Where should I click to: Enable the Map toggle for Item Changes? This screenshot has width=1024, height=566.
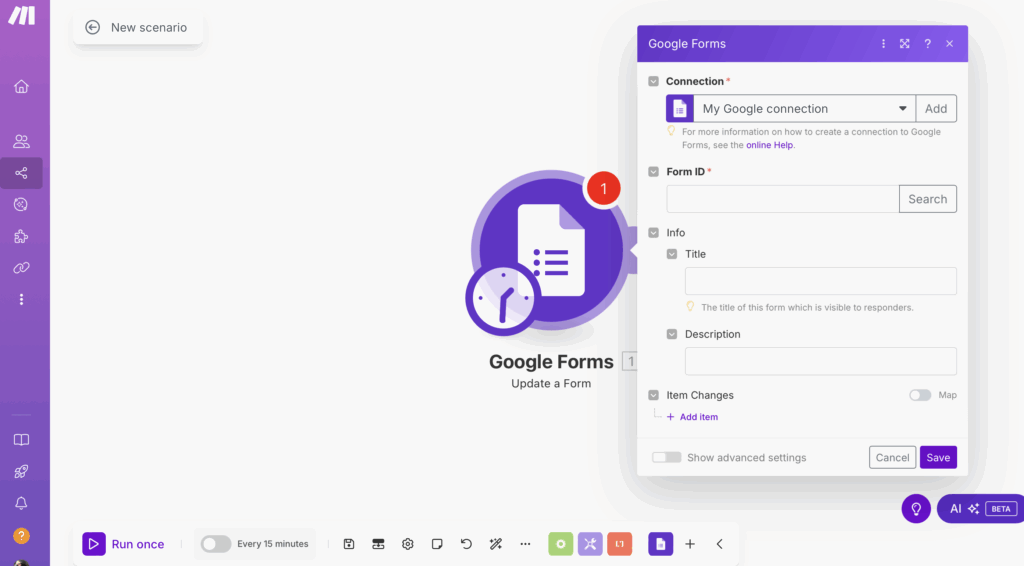tap(920, 395)
